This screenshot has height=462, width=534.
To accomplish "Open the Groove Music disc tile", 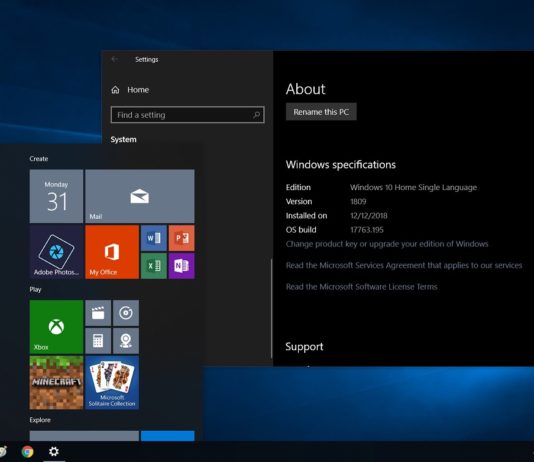I will [x=126, y=313].
